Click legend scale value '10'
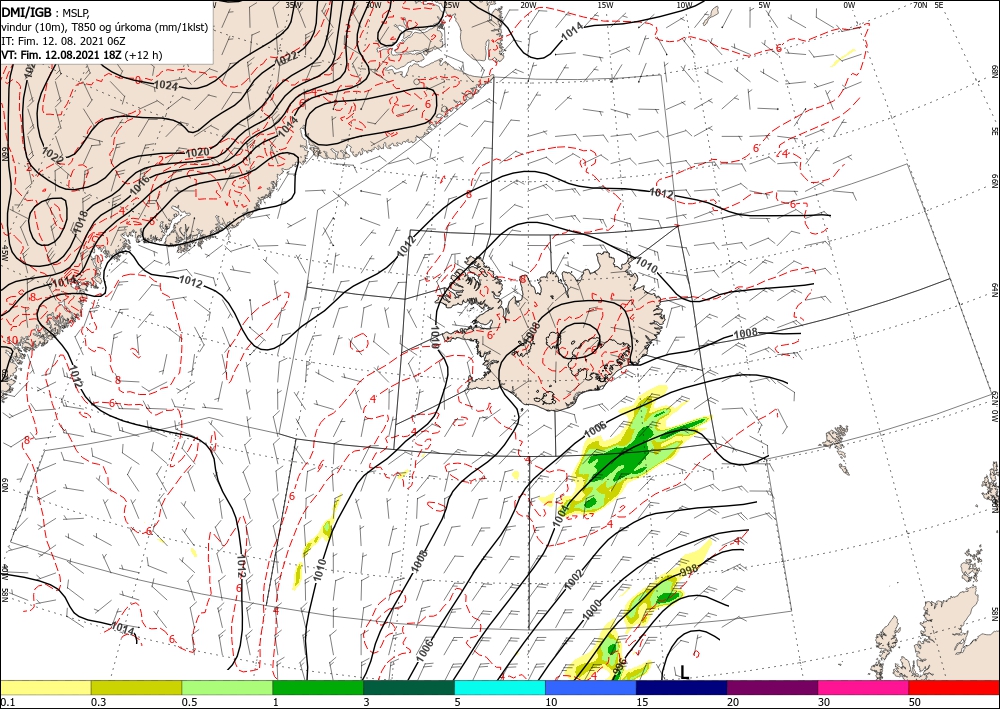The width and height of the screenshot is (1000, 709). click(551, 702)
